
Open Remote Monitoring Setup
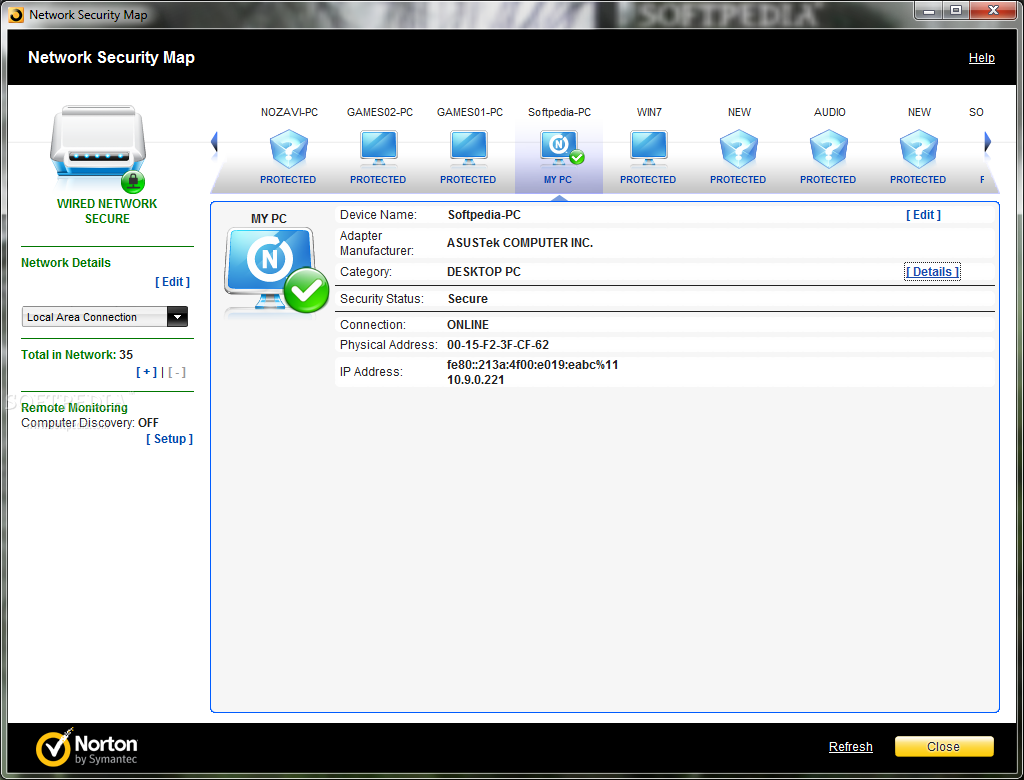coord(169,439)
